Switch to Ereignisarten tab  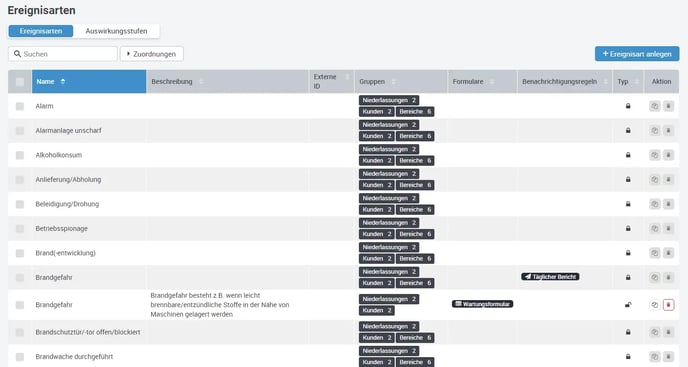[41, 31]
